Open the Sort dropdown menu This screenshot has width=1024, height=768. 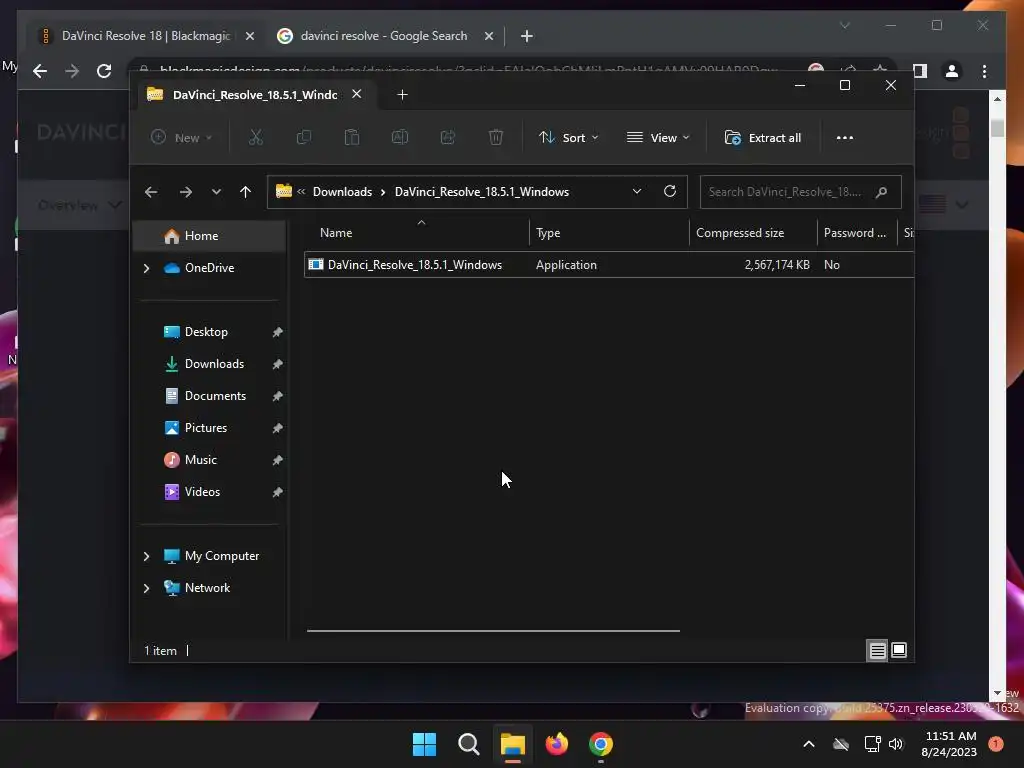pos(568,137)
